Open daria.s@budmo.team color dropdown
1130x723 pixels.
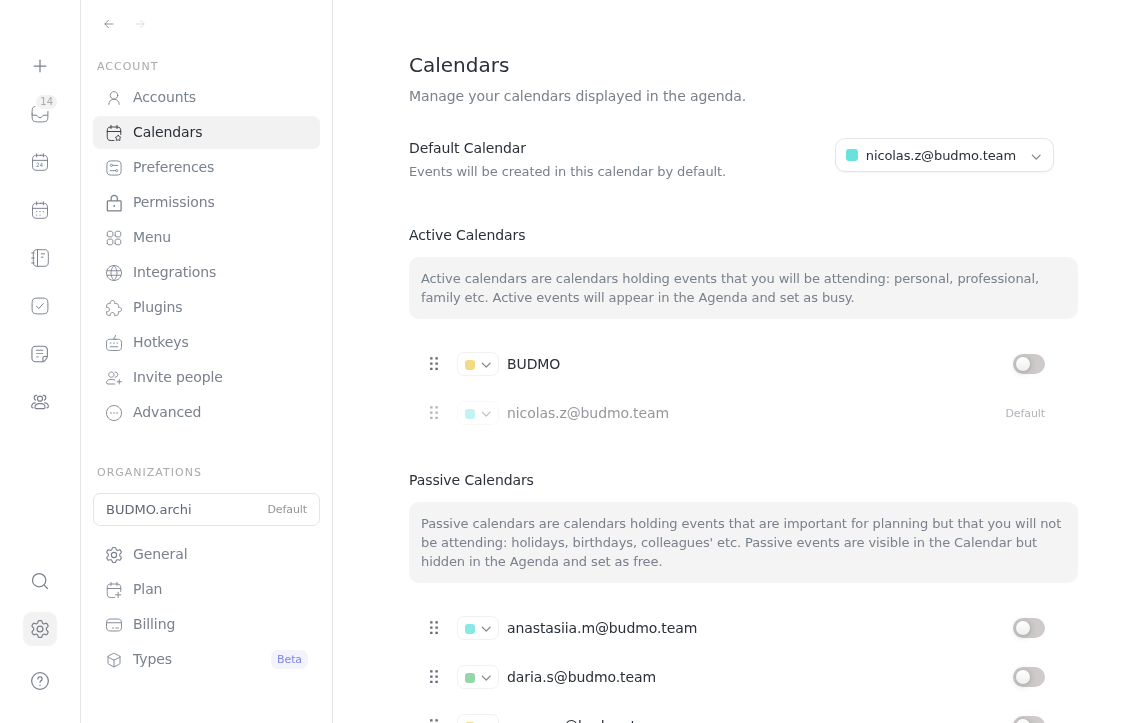pos(478,677)
